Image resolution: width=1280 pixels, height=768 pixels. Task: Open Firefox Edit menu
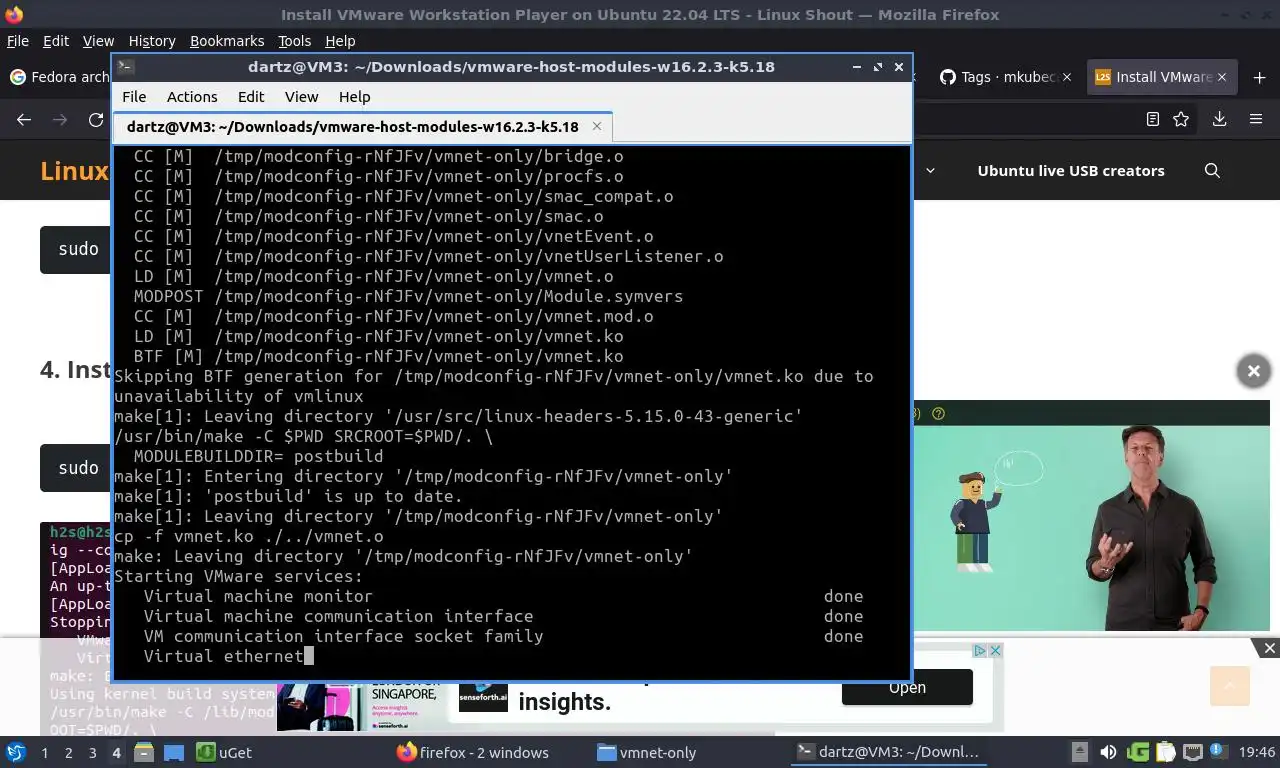56,41
